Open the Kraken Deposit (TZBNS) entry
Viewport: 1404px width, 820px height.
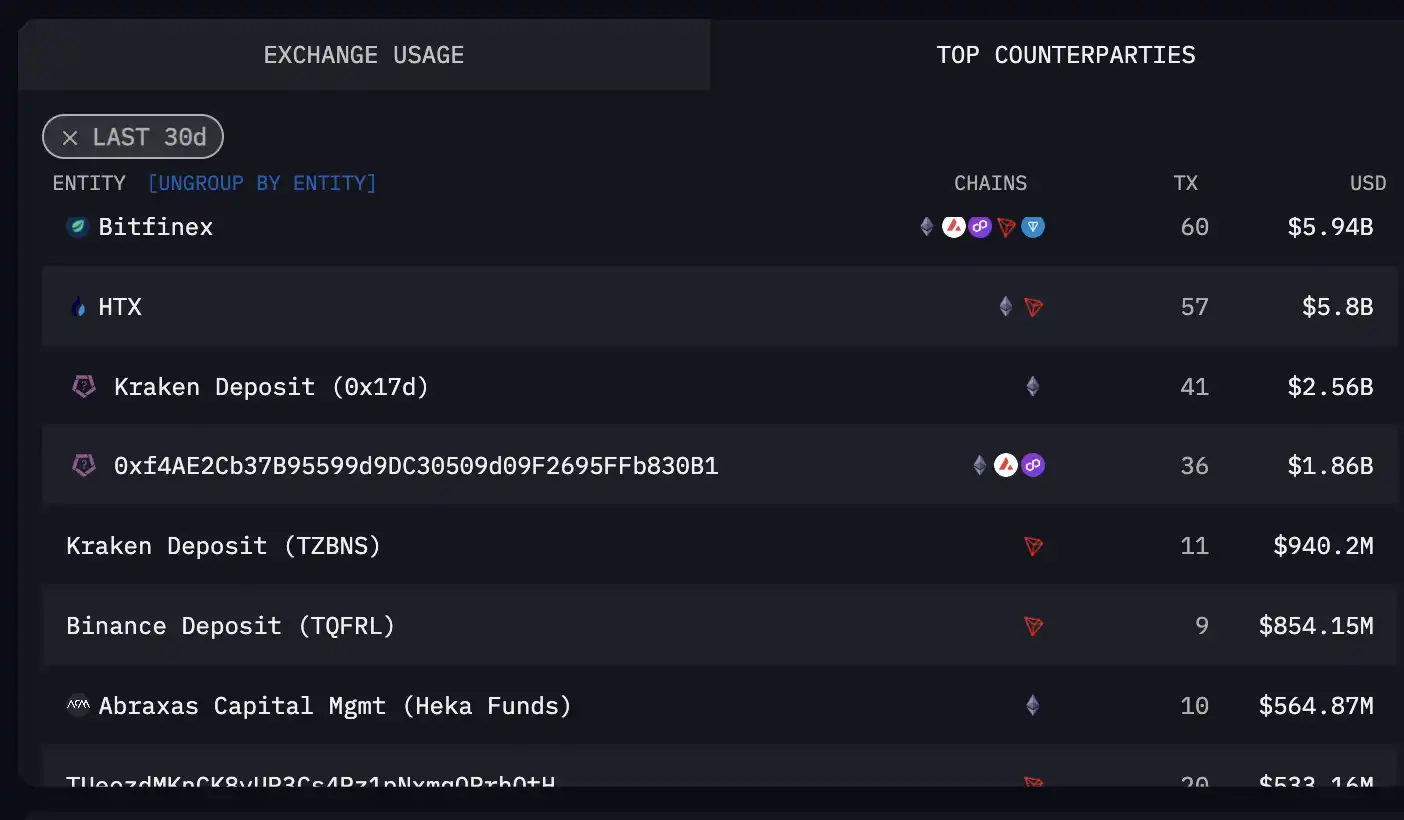tap(223, 546)
